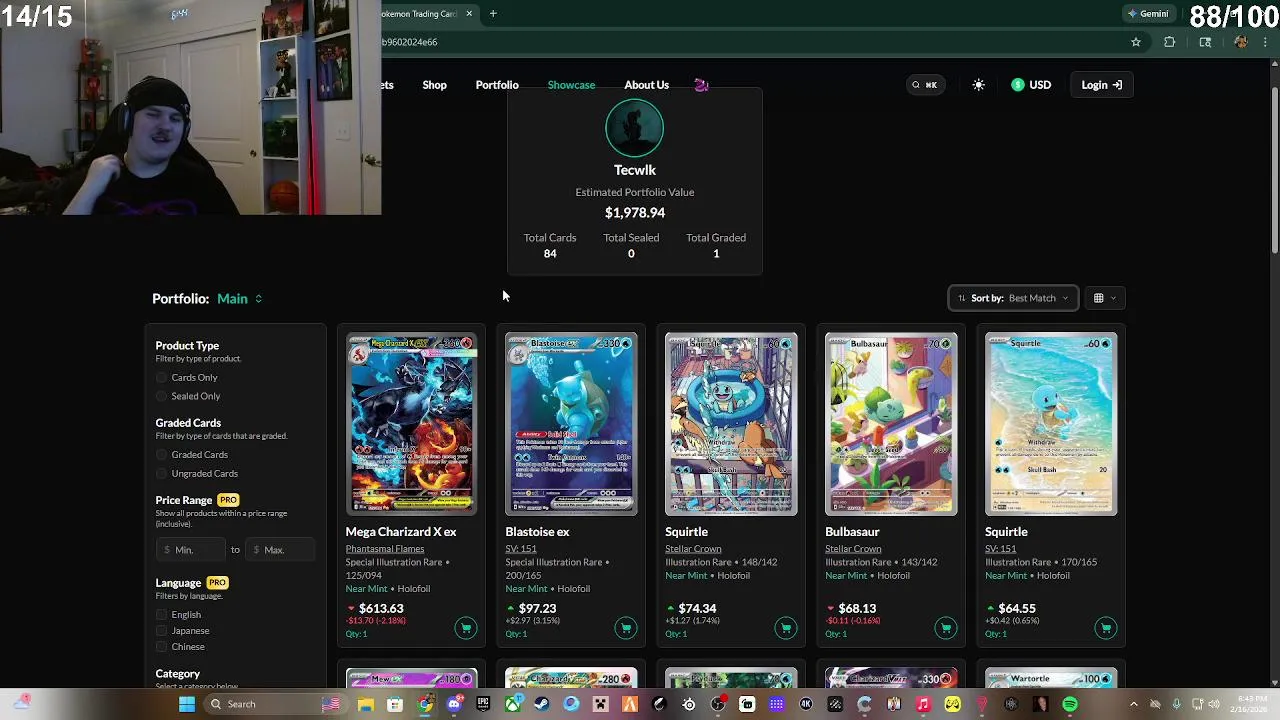The width and height of the screenshot is (1280, 720).
Task: Check Sealed Only filter
Action: coord(162,397)
